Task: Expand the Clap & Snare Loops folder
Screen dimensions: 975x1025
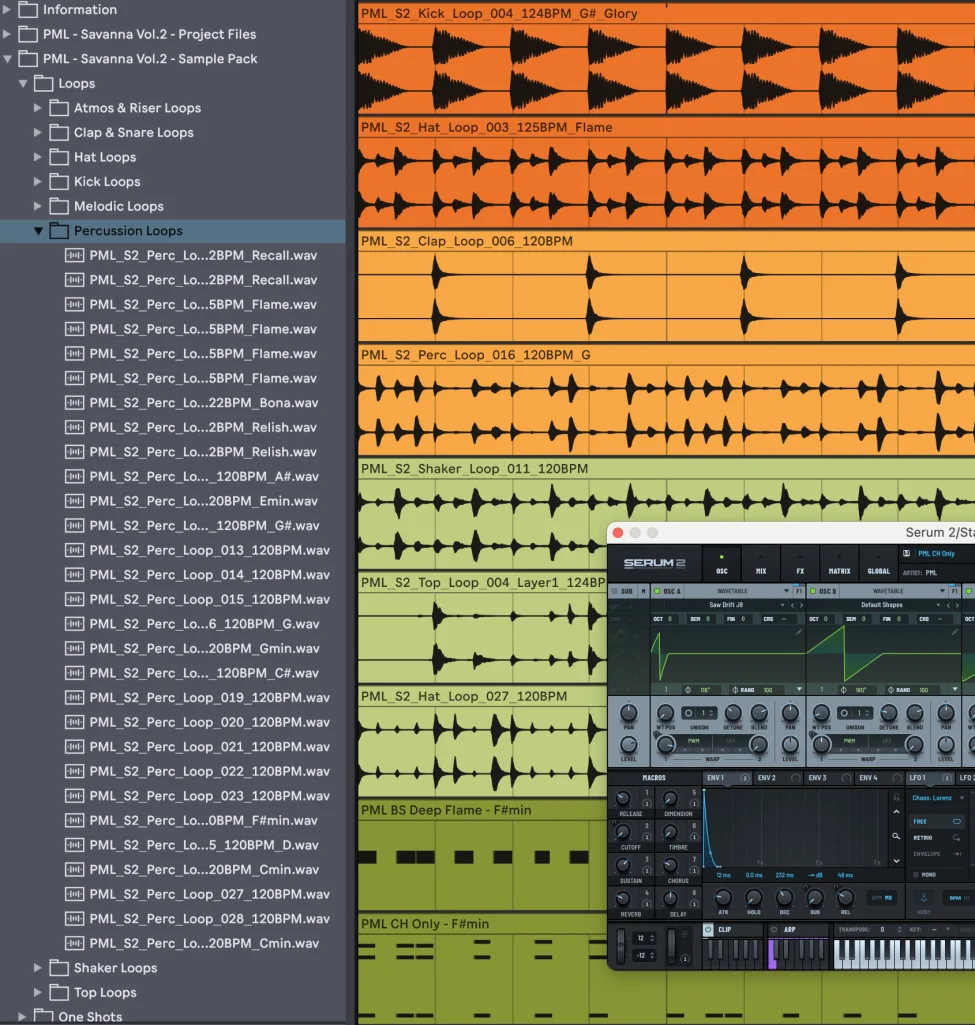Action: (37, 132)
